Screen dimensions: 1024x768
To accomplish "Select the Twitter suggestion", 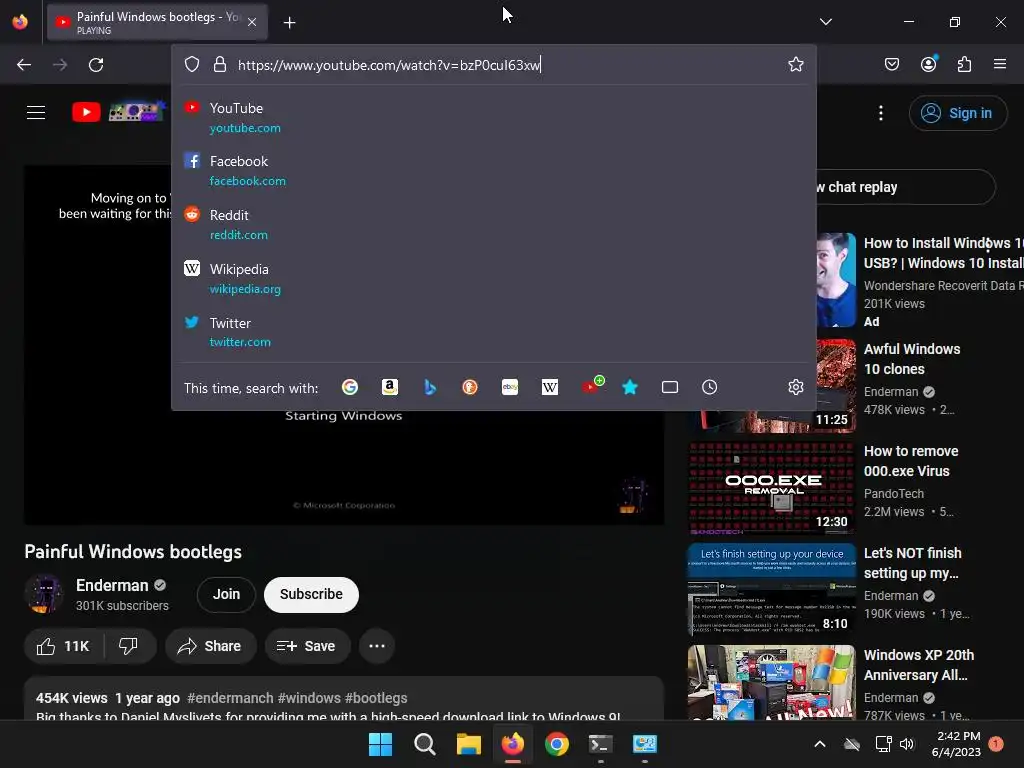I will click(493, 332).
